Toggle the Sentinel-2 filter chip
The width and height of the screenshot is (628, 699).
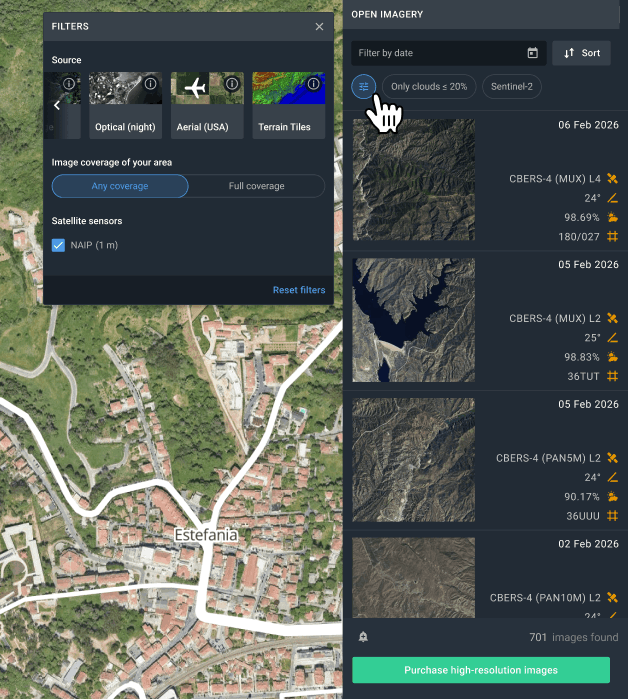pos(512,86)
